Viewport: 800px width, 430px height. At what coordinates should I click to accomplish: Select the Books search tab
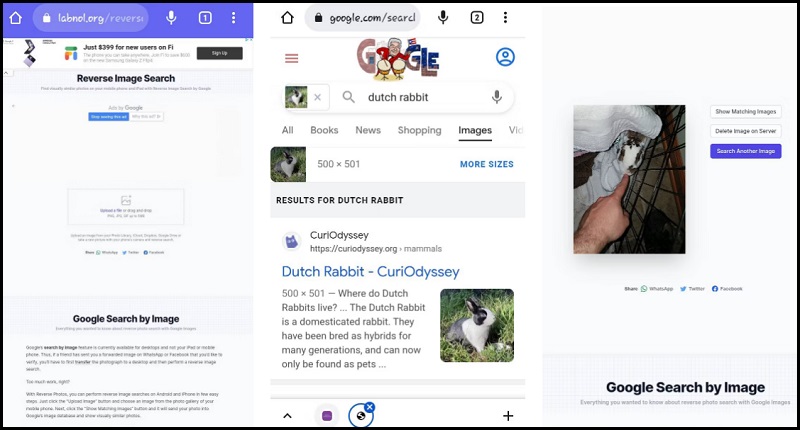point(324,130)
